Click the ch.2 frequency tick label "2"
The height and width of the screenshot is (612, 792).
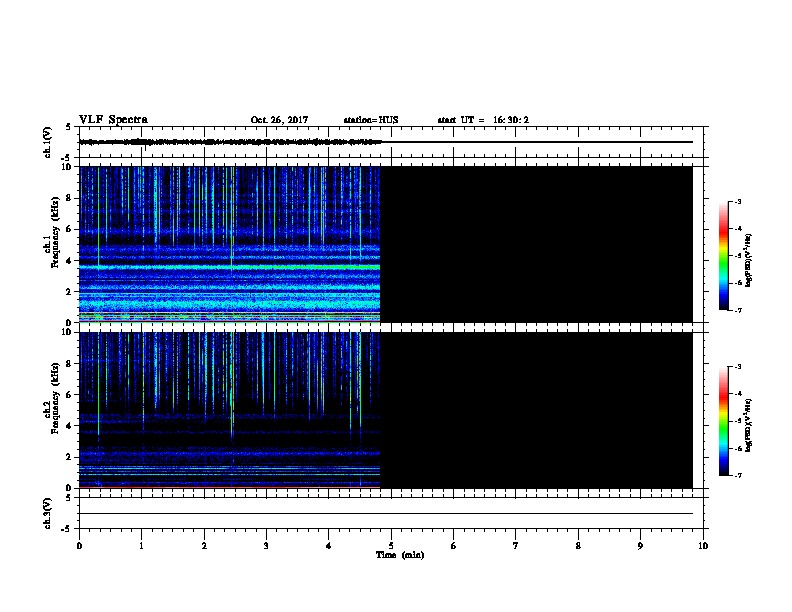[x=69, y=457]
